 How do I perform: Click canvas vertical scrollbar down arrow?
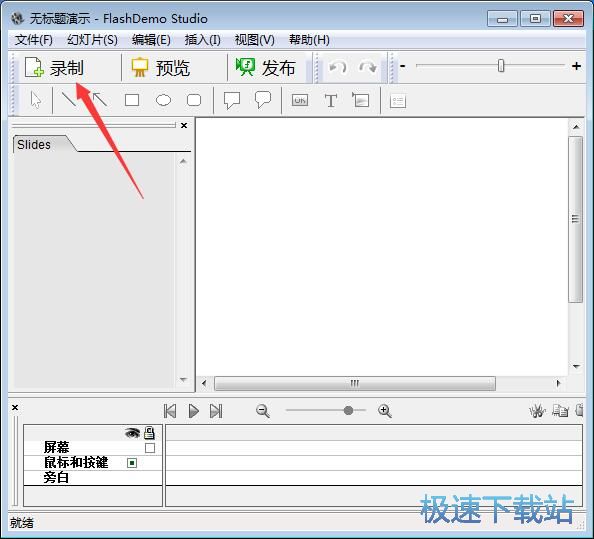pyautogui.click(x=576, y=366)
